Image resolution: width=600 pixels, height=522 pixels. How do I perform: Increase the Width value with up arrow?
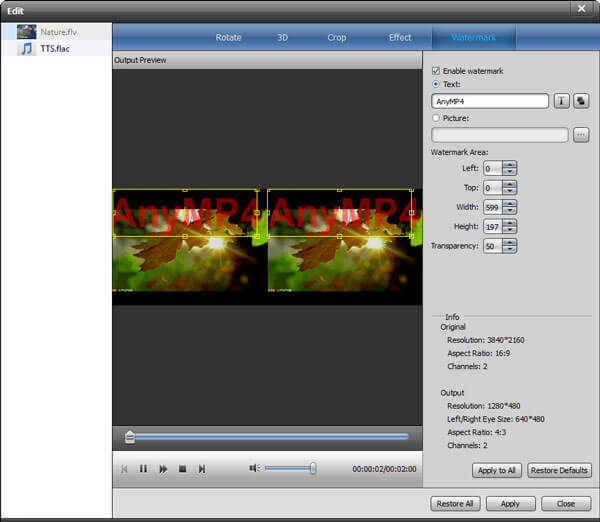[509, 204]
